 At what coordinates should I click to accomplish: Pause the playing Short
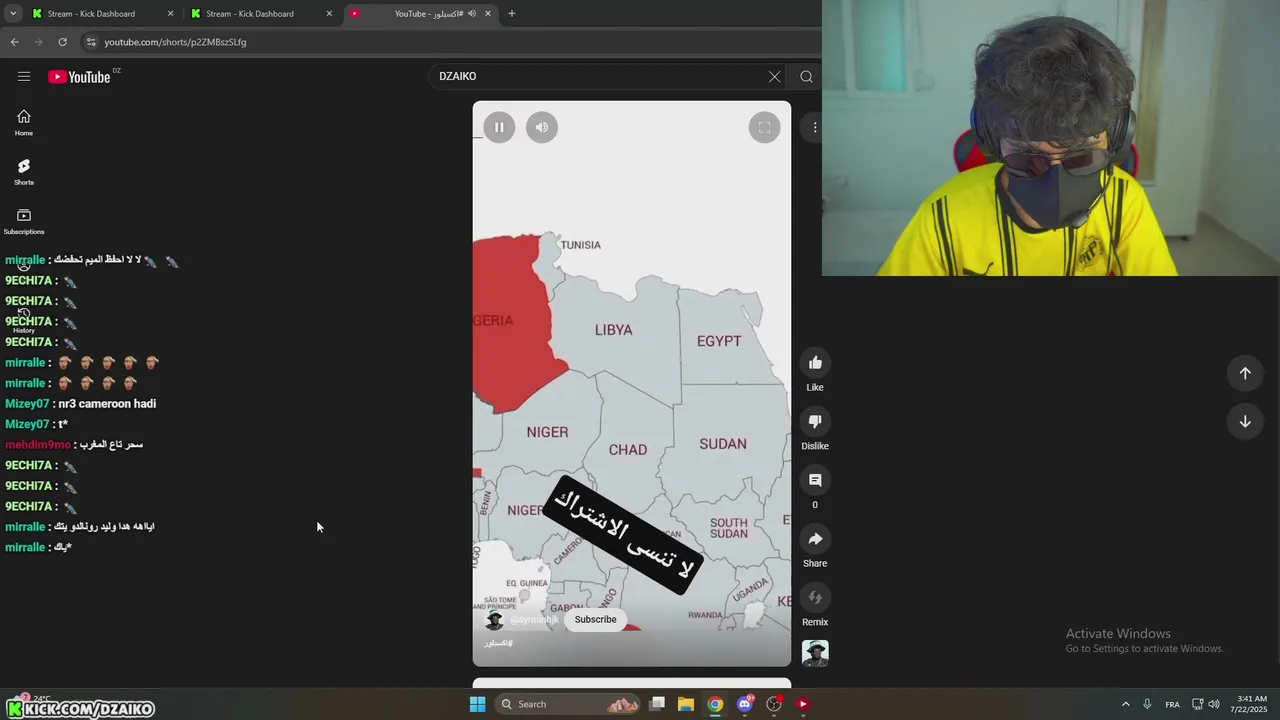[x=499, y=127]
